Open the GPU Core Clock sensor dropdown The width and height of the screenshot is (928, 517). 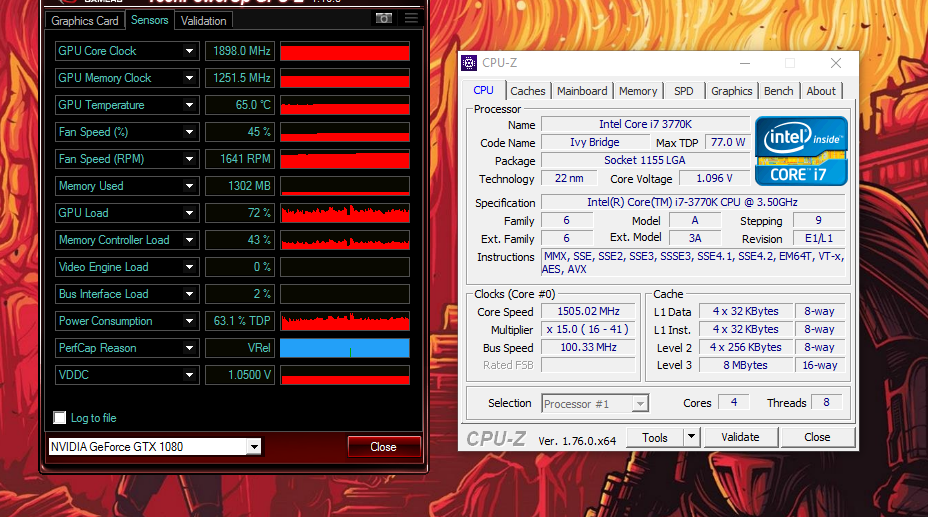[x=189, y=51]
